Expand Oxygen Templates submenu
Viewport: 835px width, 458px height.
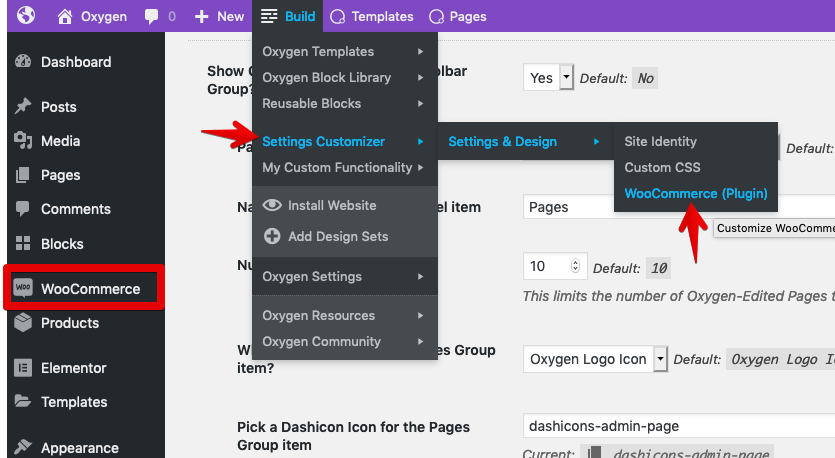(x=345, y=52)
